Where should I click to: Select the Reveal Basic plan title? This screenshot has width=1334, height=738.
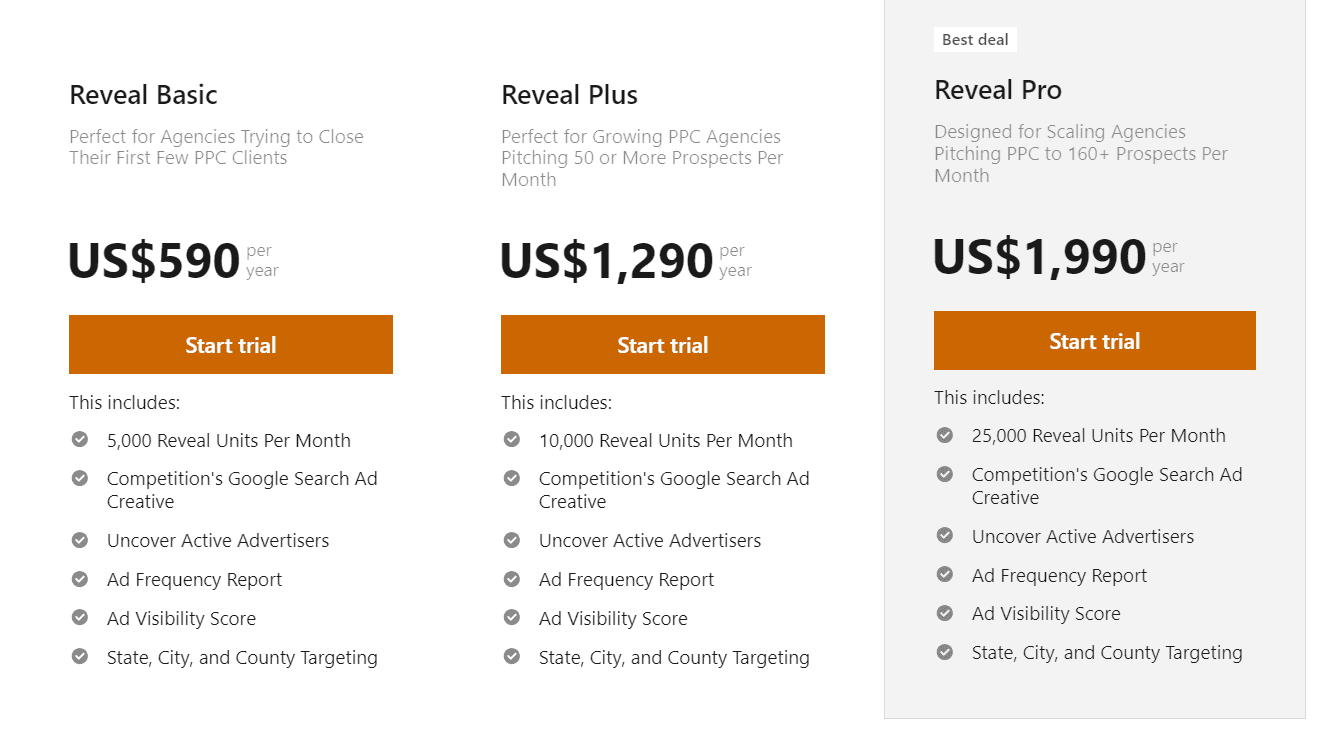(x=143, y=94)
